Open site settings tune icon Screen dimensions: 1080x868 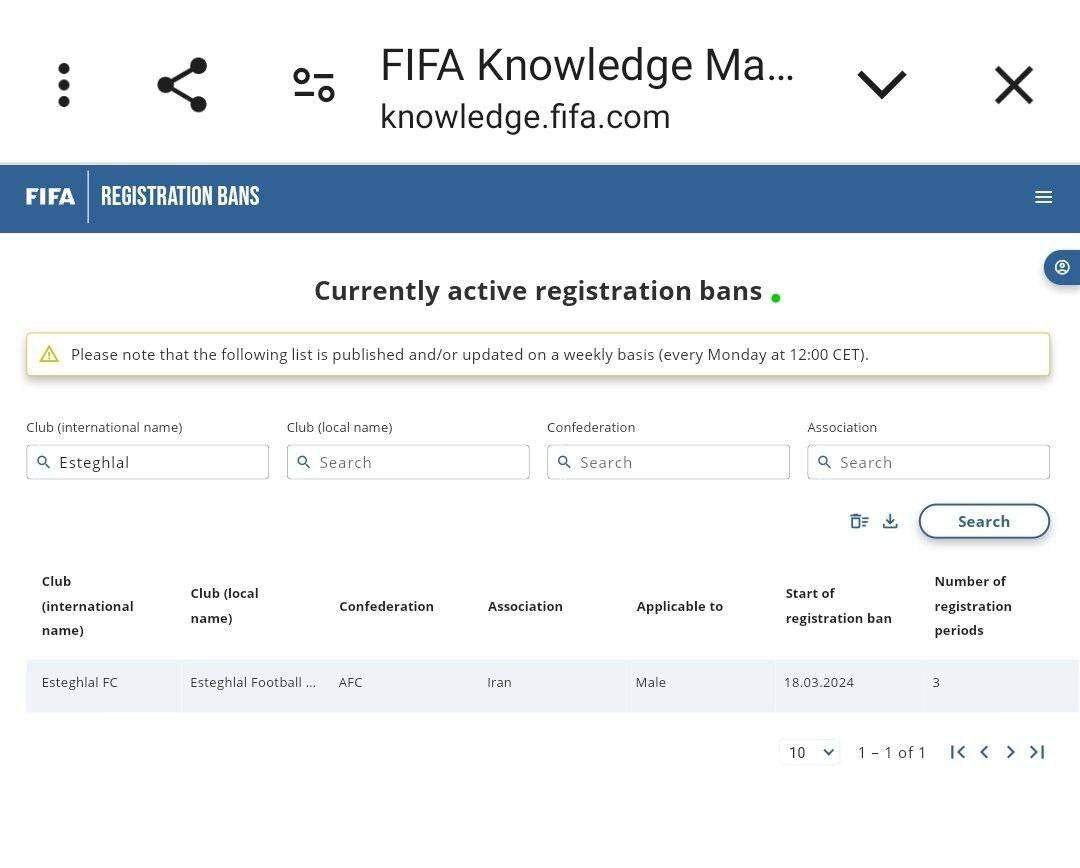point(314,85)
